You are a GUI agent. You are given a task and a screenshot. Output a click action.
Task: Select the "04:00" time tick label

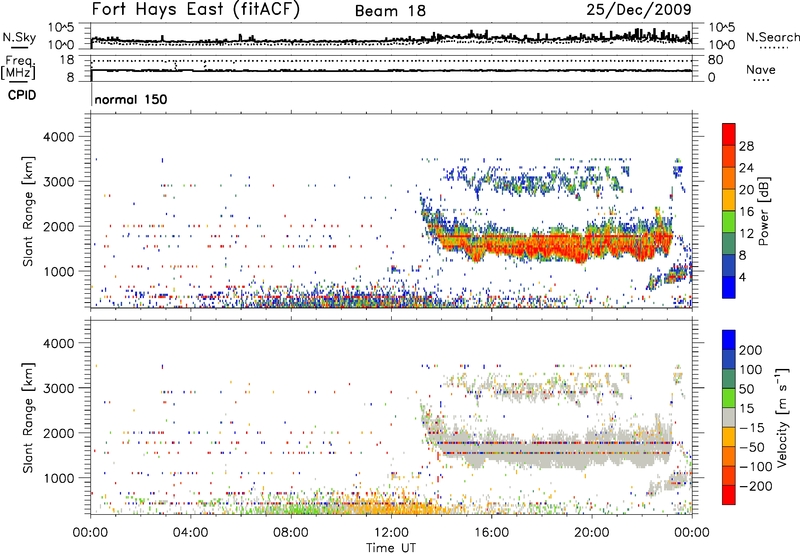point(190,533)
